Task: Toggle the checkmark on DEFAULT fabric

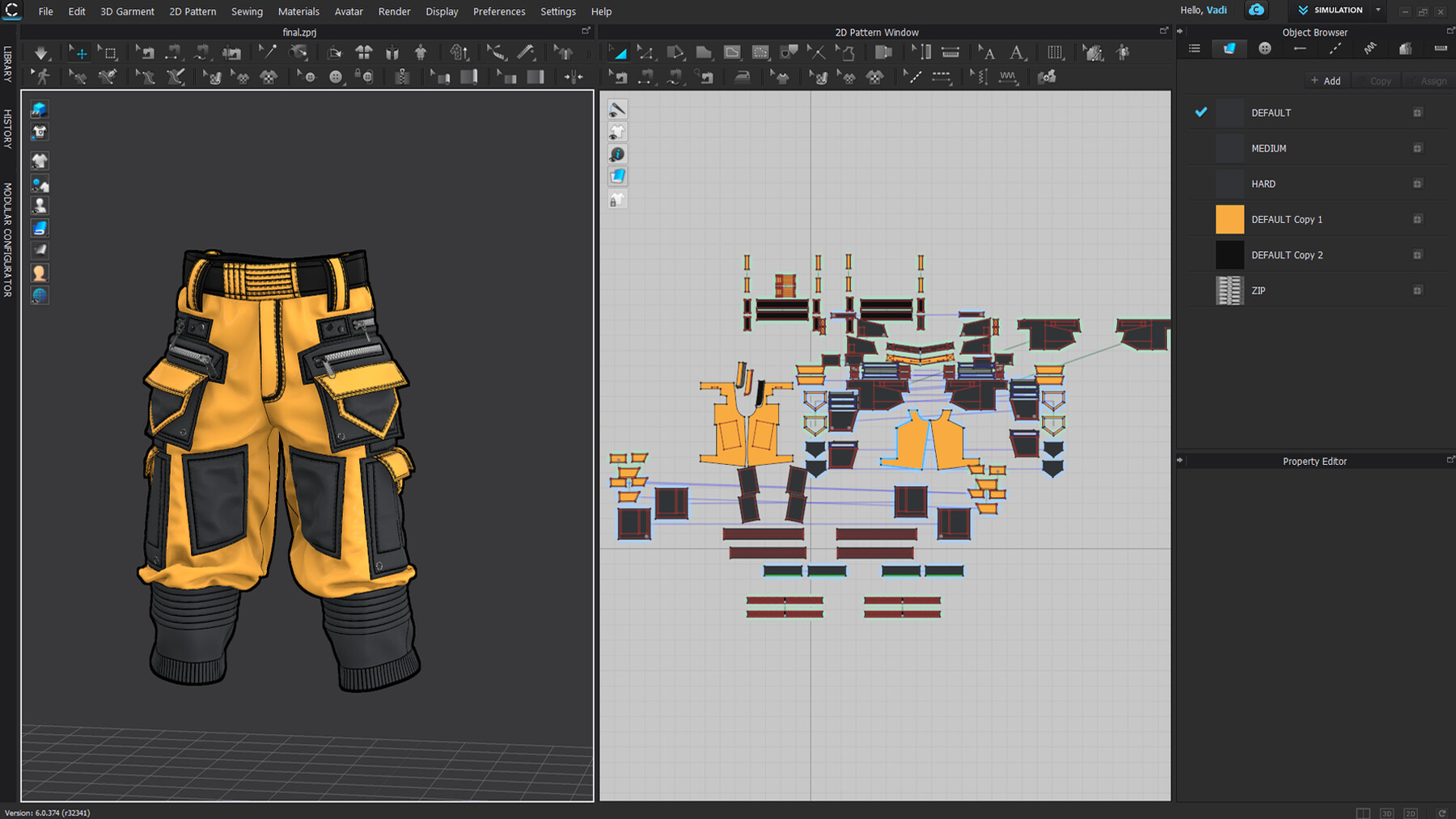Action: click(x=1201, y=112)
